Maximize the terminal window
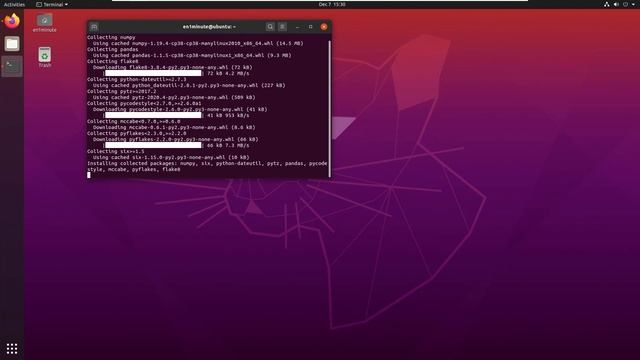Image resolution: width=640 pixels, height=360 pixels. click(x=311, y=27)
